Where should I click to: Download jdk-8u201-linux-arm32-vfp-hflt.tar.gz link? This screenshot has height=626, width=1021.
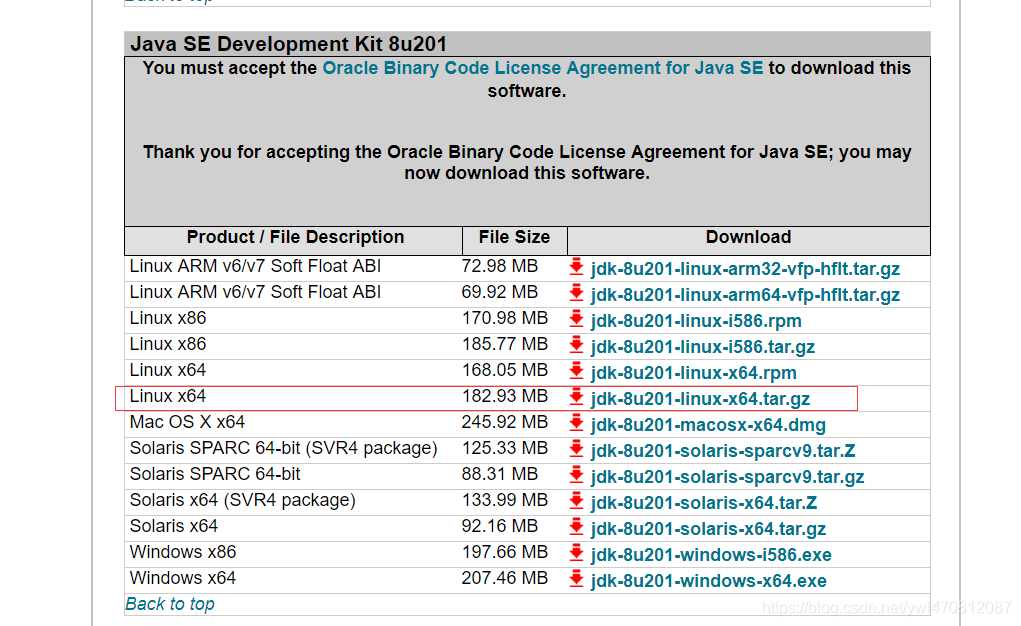745,269
